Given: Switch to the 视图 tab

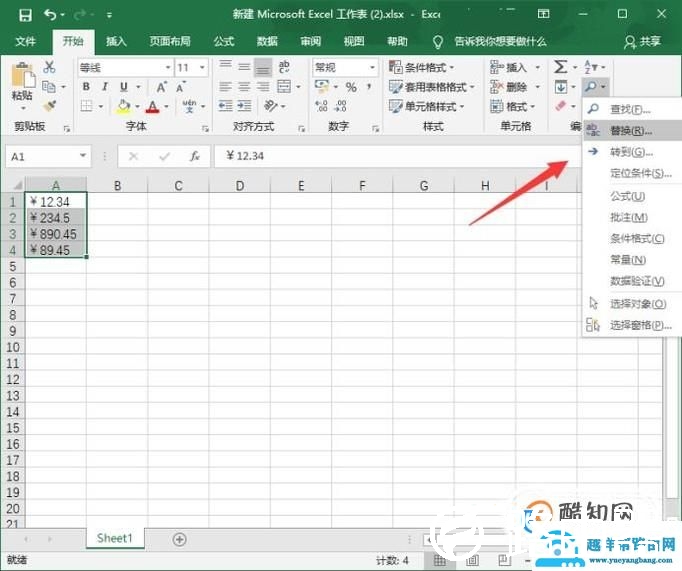Looking at the screenshot, I should 354,41.
